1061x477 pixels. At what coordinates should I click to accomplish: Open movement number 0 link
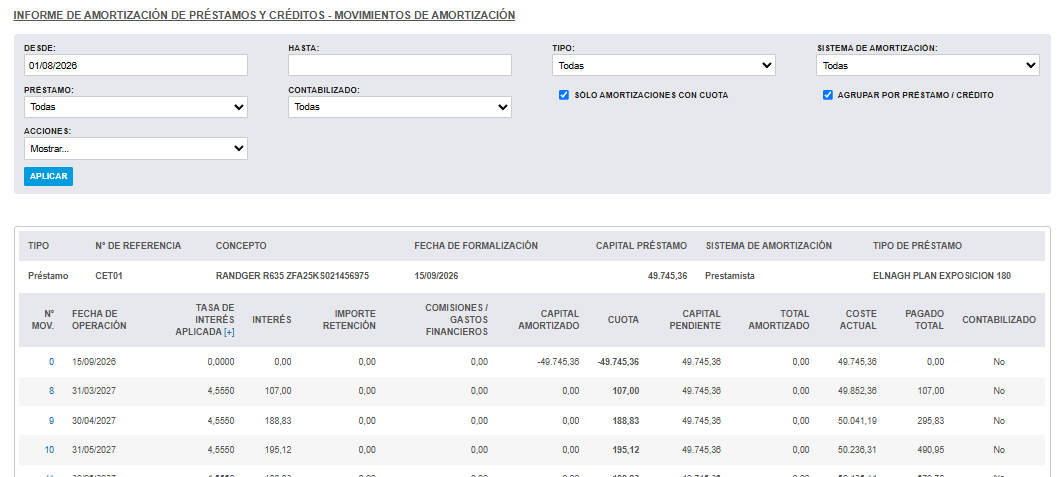[51, 362]
